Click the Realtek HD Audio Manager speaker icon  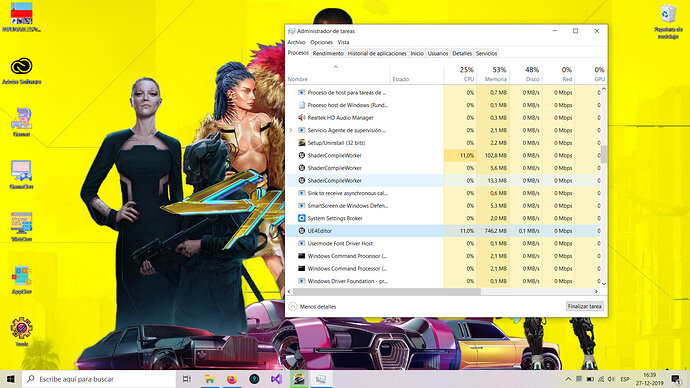pos(301,118)
